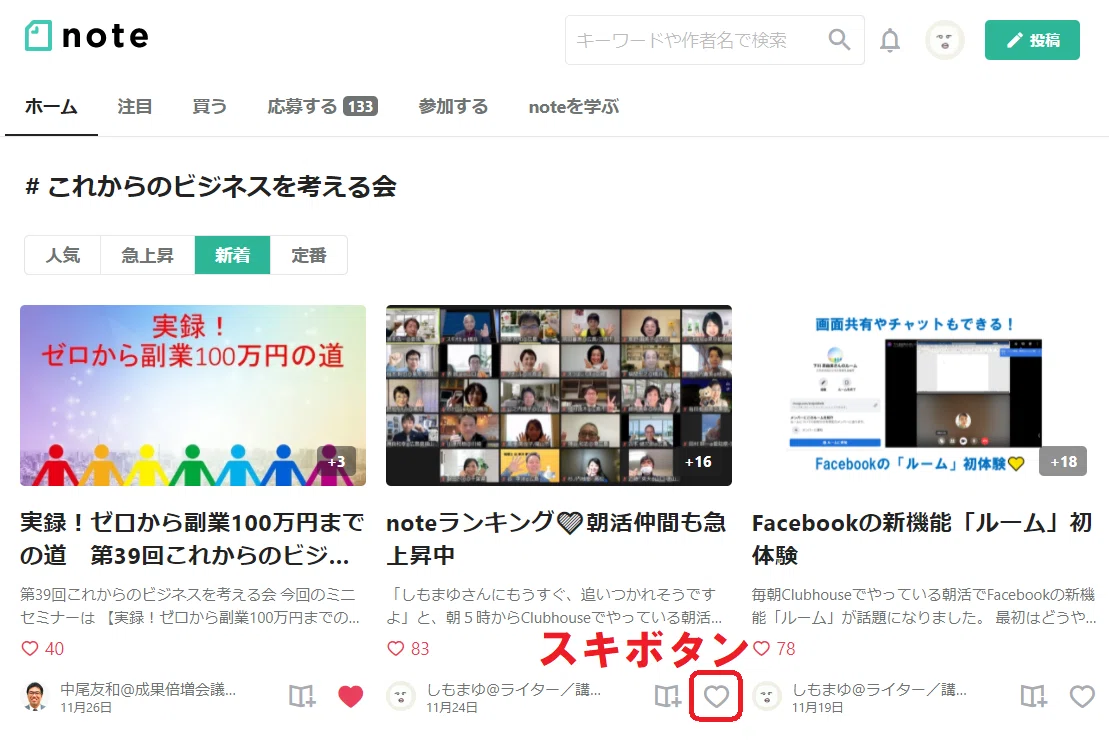This screenshot has height=743, width=1109.
Task: Select the ホーム tab
Action: point(51,107)
